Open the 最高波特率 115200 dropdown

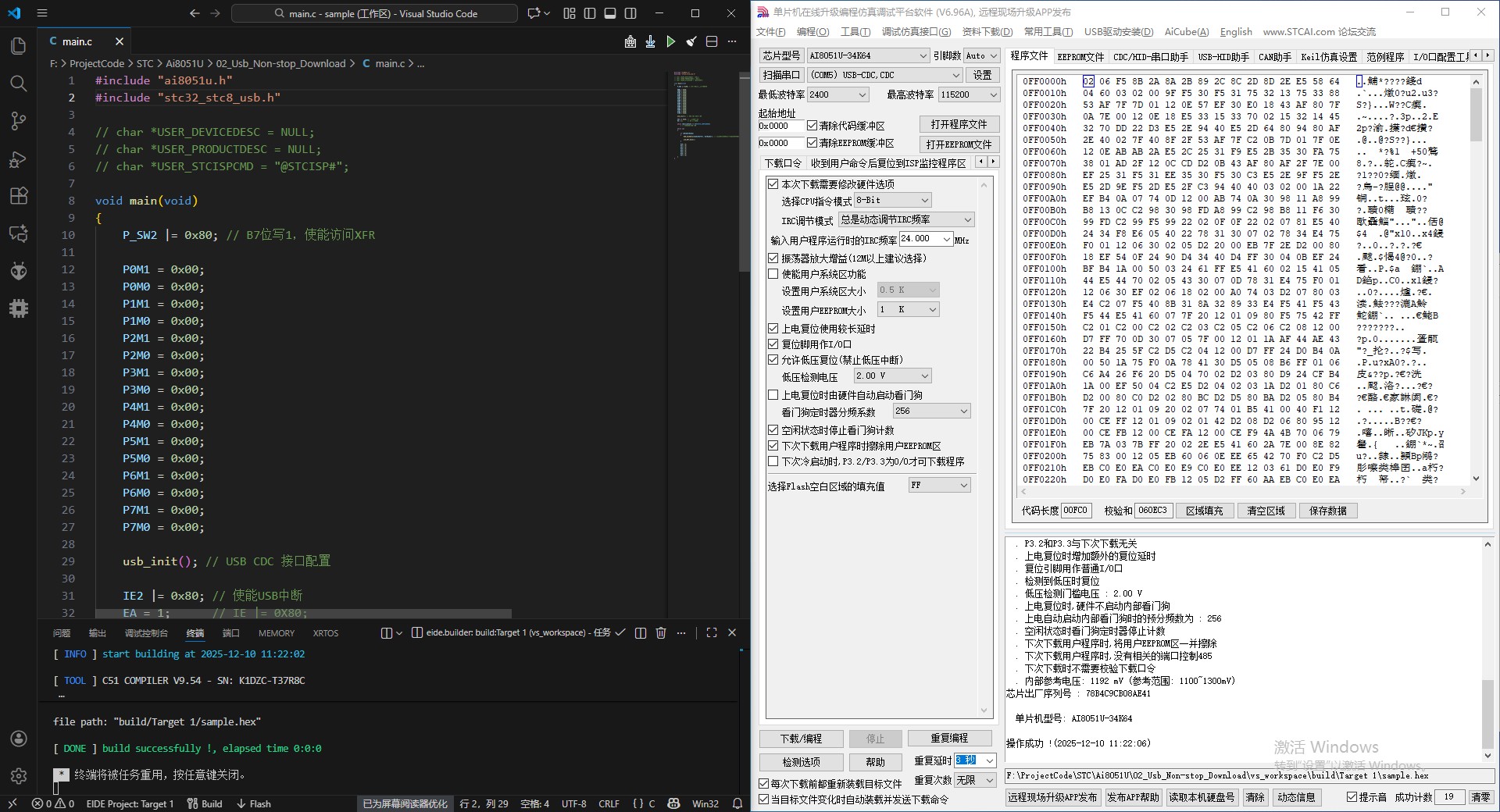pyautogui.click(x=993, y=94)
